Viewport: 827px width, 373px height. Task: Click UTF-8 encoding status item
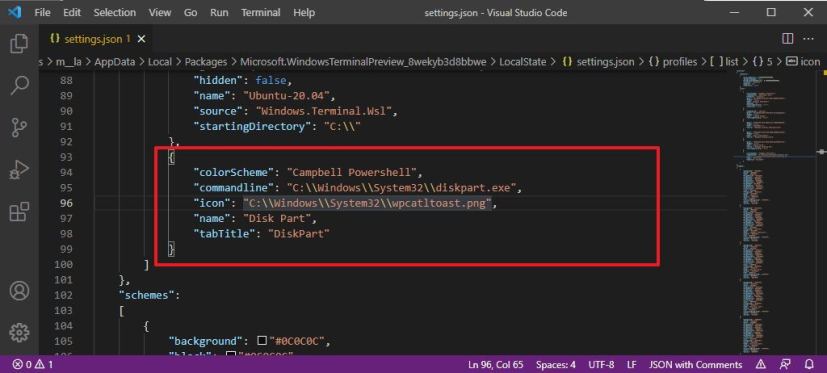pyautogui.click(x=601, y=365)
